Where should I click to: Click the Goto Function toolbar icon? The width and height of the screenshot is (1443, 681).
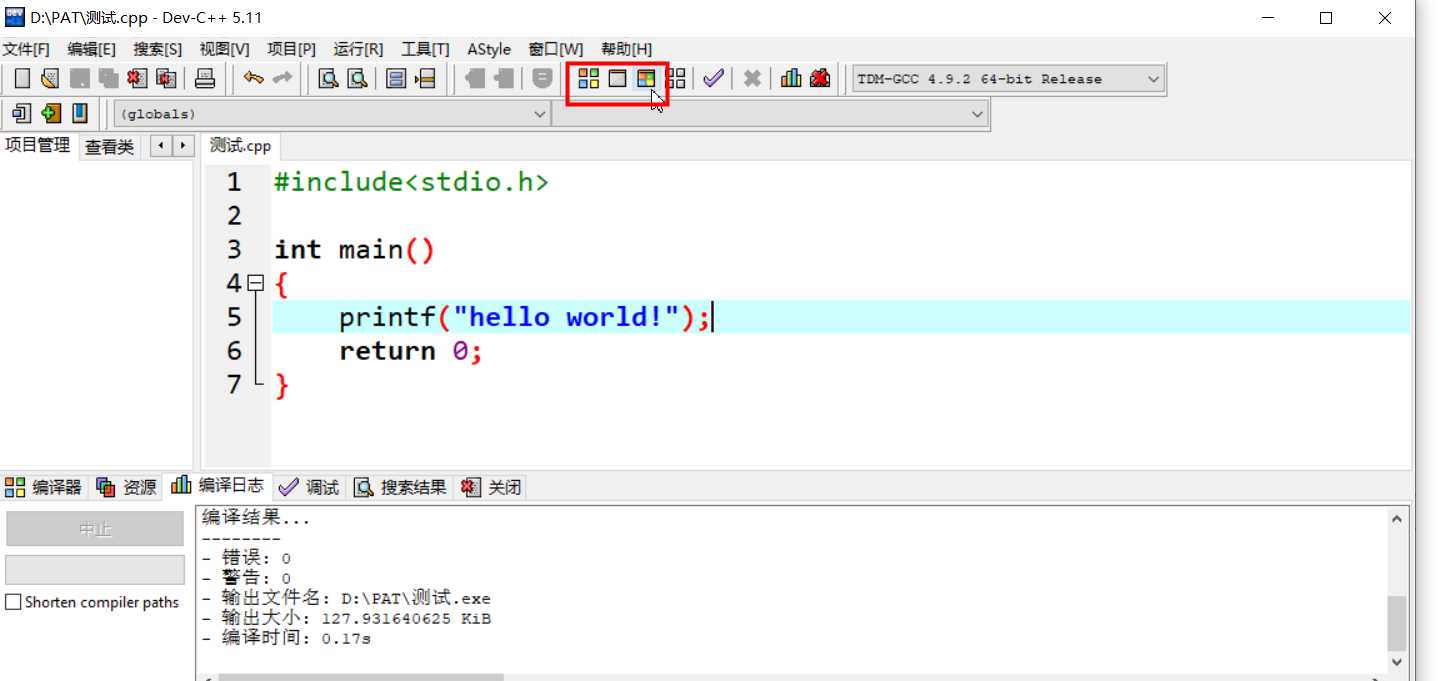[x=396, y=78]
